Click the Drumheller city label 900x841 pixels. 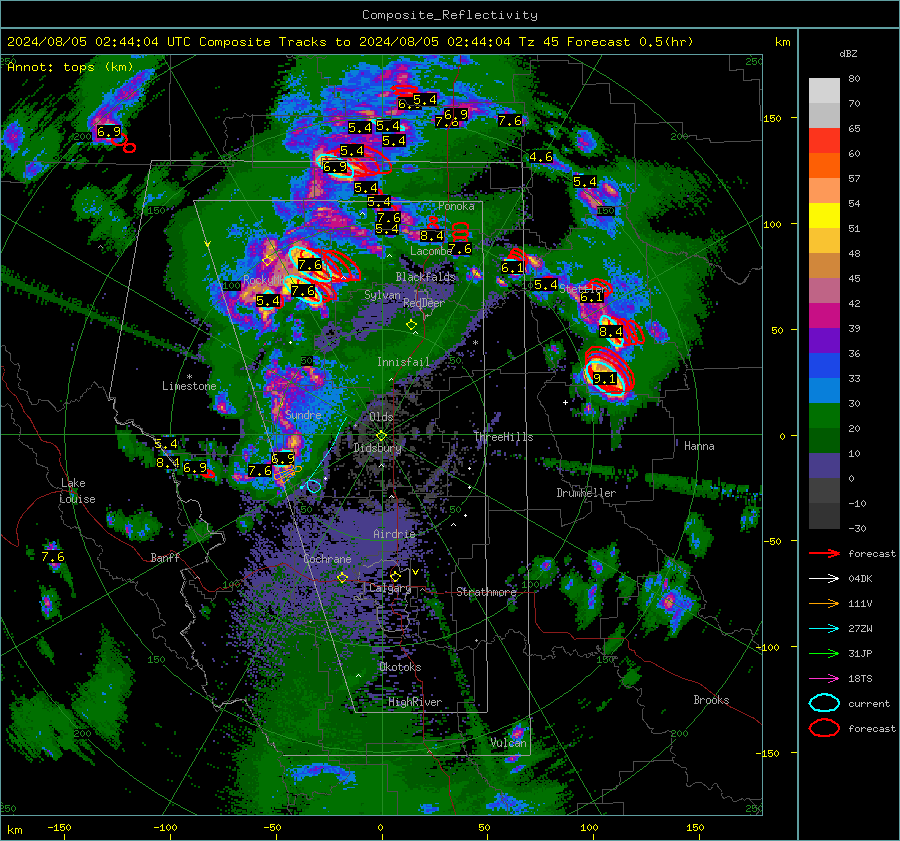point(586,493)
